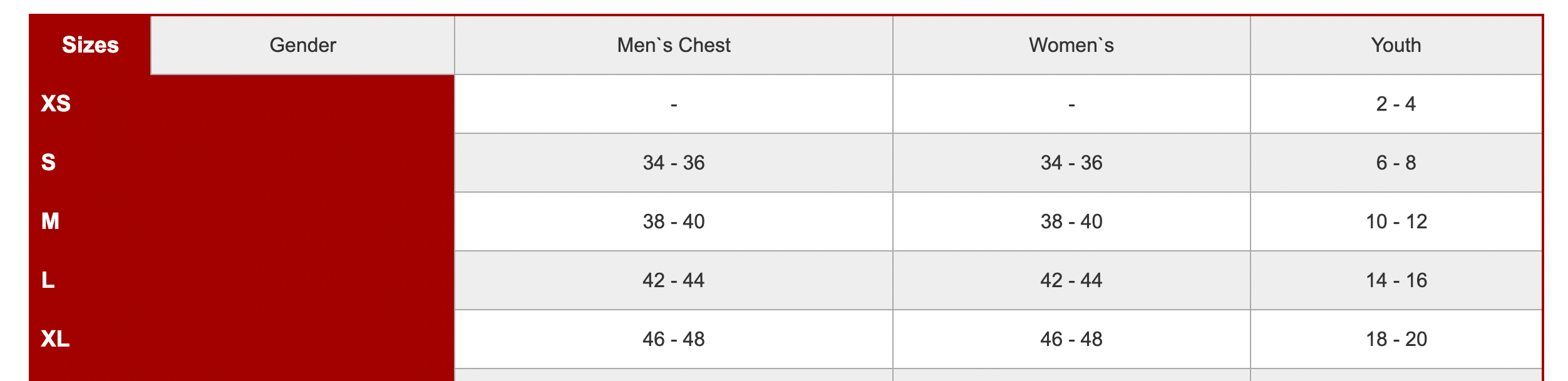The width and height of the screenshot is (1568, 381).
Task: Select Youth L cell reading 14 - 16
Action: click(1396, 280)
